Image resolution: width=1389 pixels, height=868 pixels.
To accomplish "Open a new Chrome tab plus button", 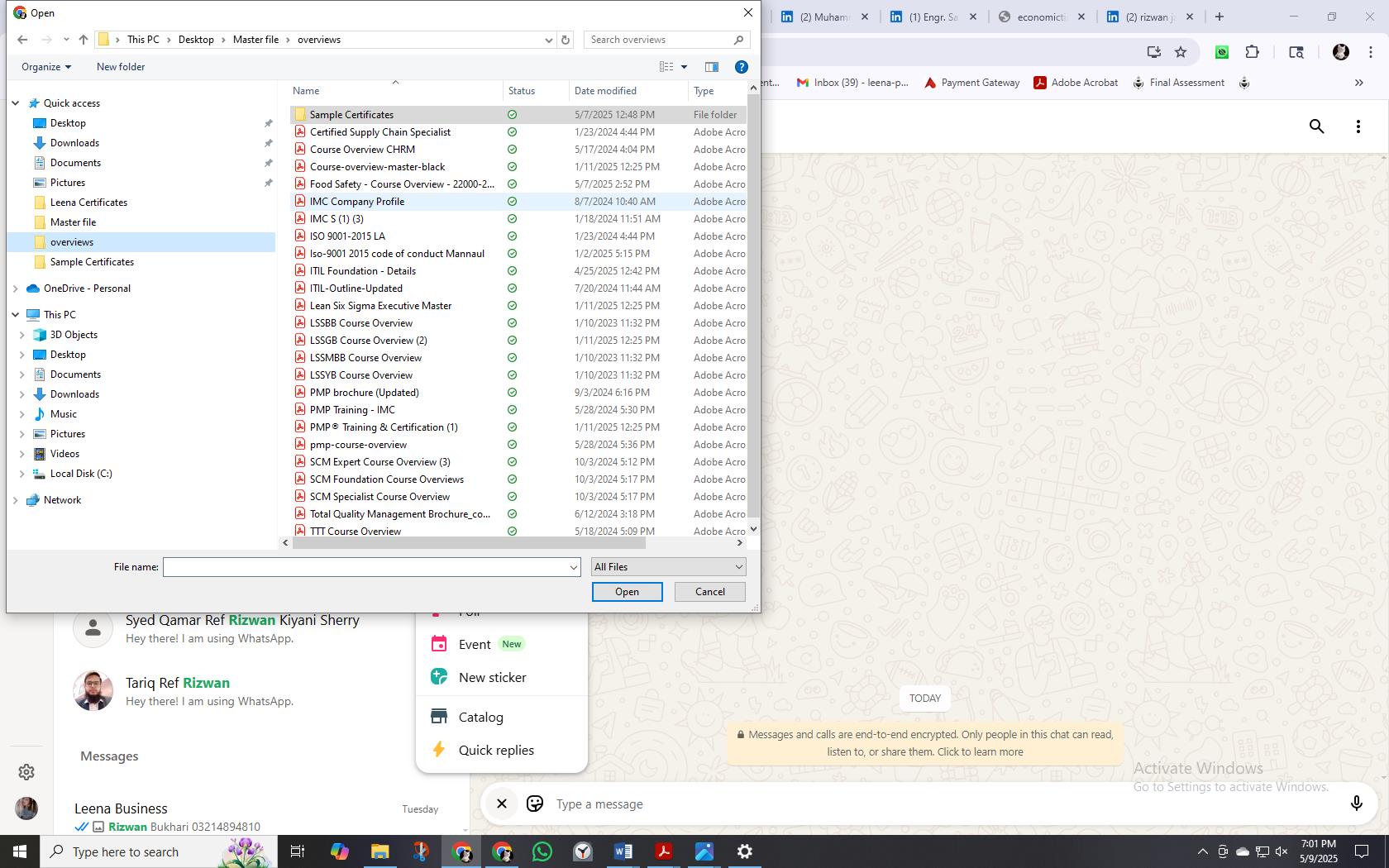I will click(1219, 17).
